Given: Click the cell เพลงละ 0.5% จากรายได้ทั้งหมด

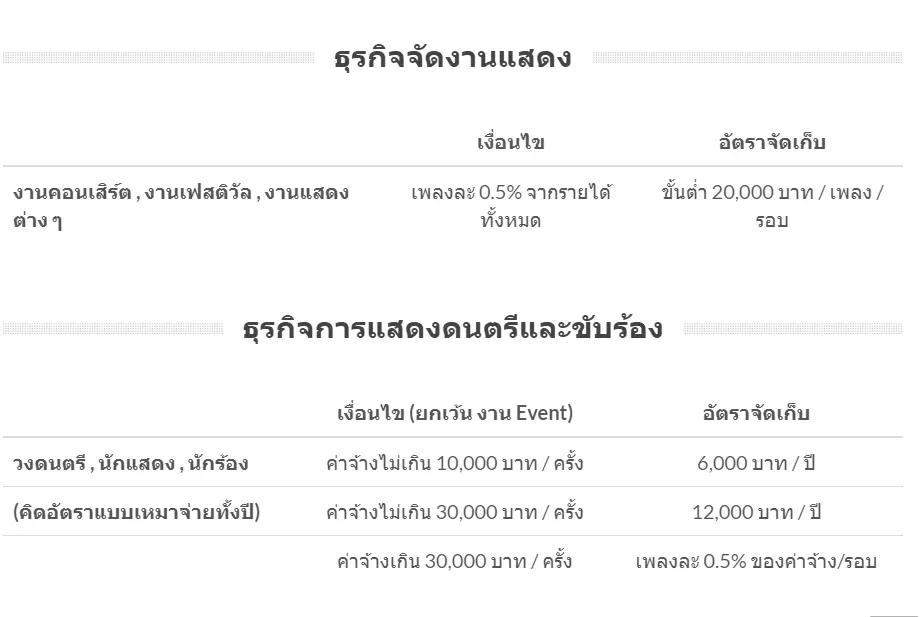Looking at the screenshot, I should [510, 206].
